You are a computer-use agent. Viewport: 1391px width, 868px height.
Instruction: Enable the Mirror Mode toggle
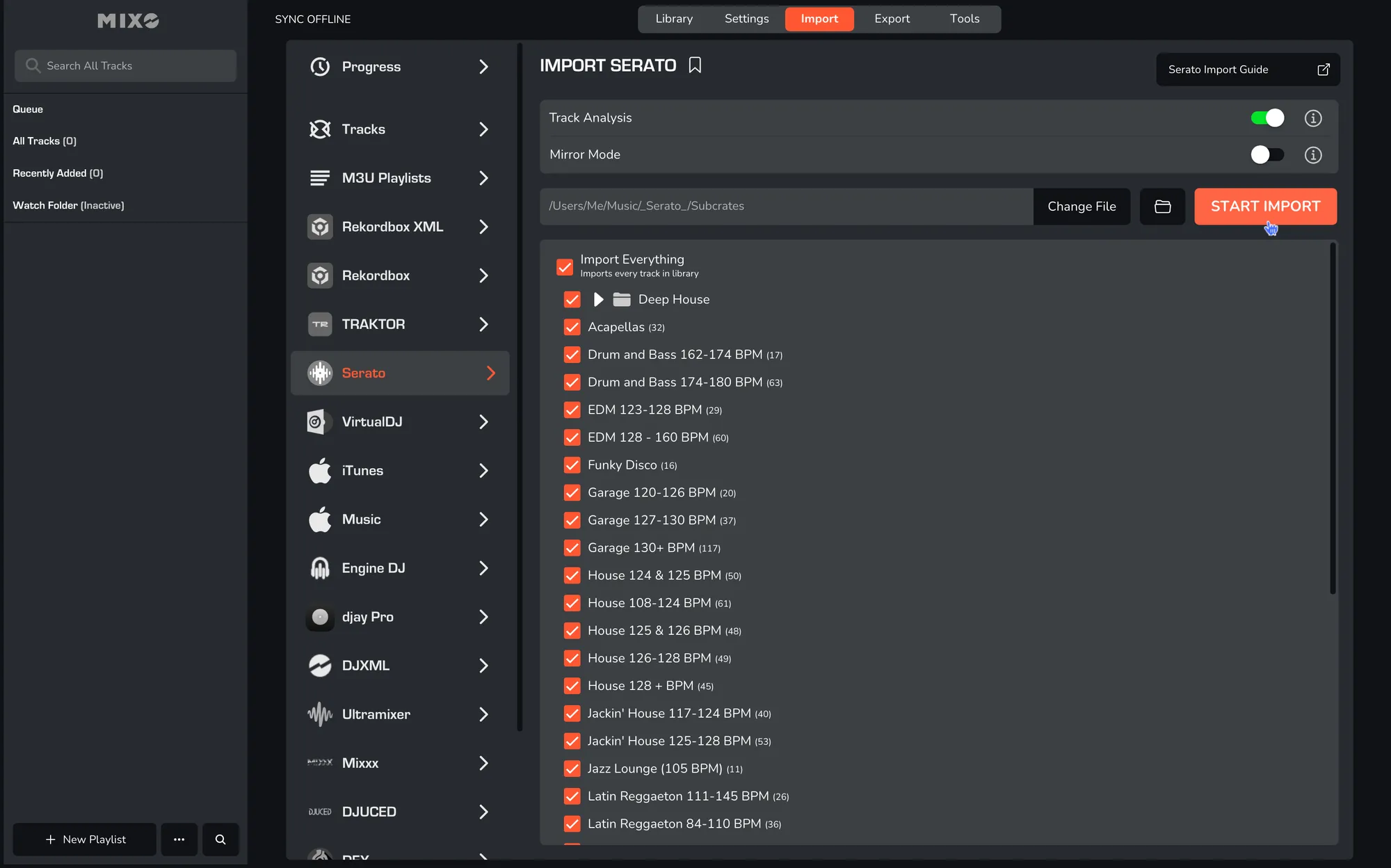[x=1267, y=155]
